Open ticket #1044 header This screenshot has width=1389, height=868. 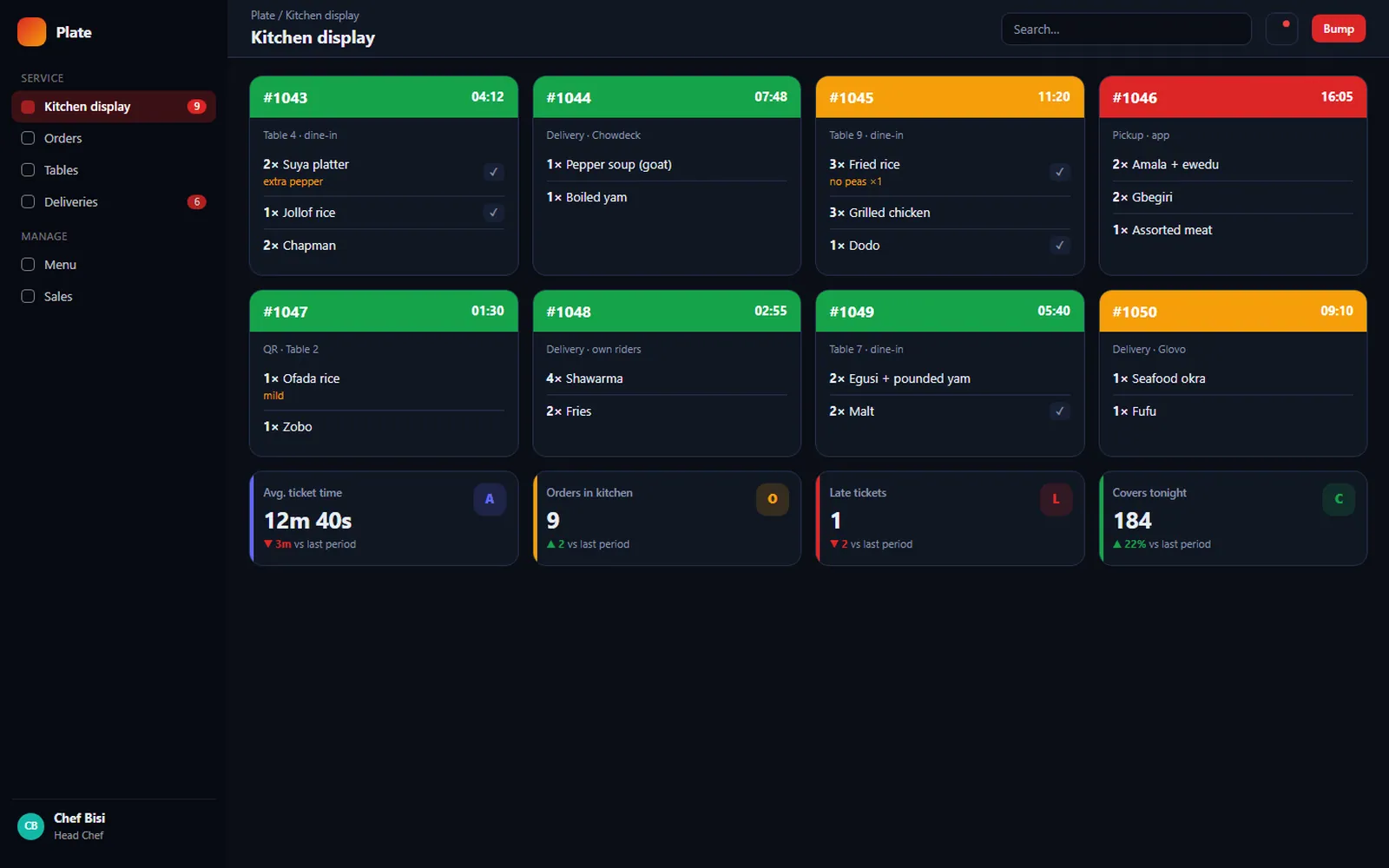tap(667, 97)
